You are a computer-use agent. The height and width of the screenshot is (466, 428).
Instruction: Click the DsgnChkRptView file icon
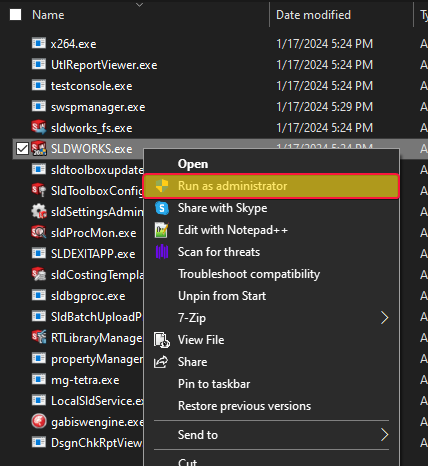pyautogui.click(x=39, y=442)
